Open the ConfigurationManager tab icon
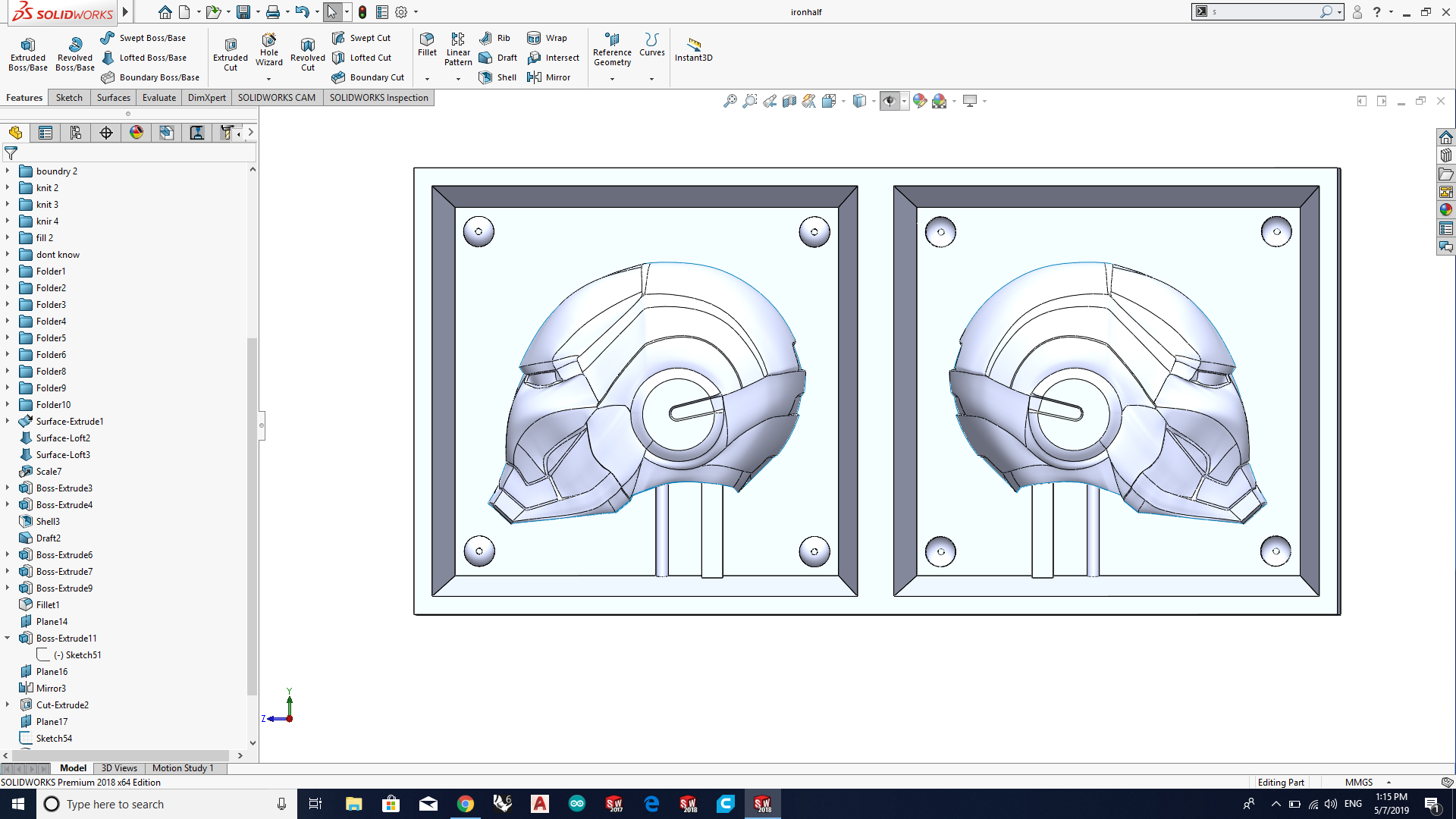Viewport: 1456px width, 819px height. [x=76, y=133]
